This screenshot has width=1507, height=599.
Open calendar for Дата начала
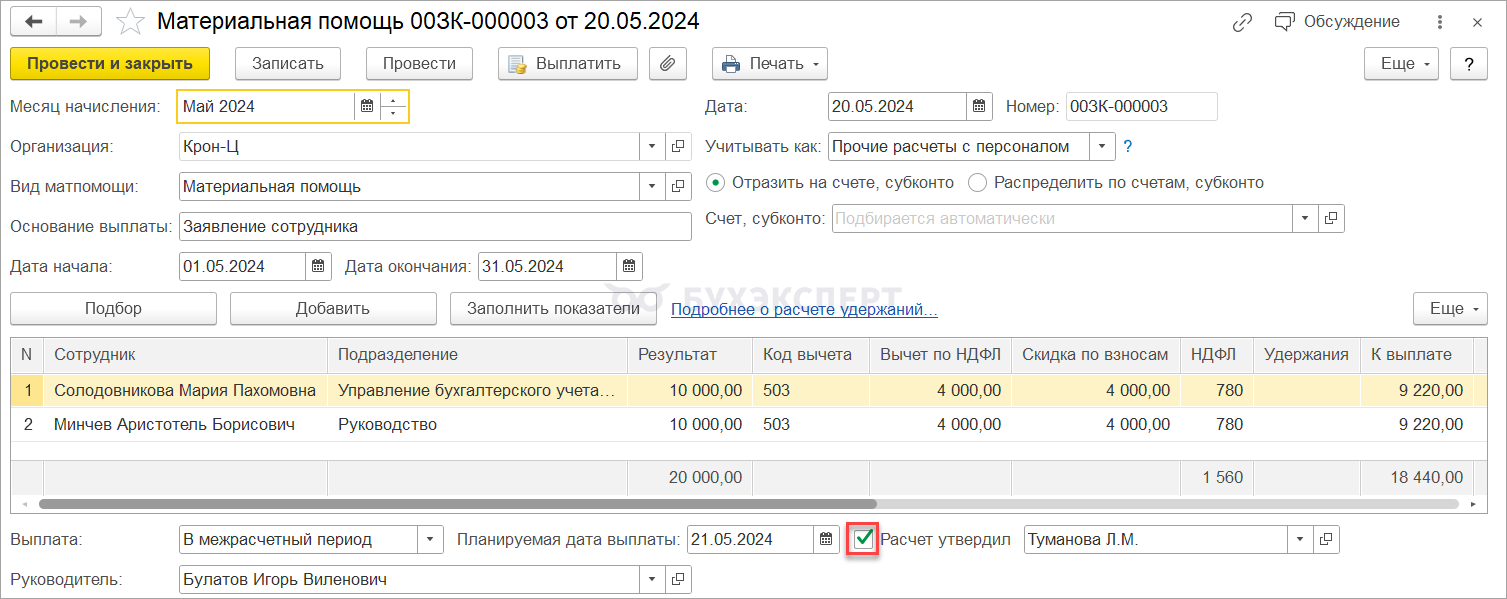[318, 266]
